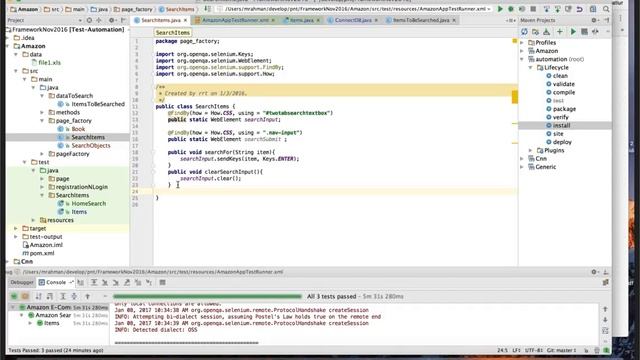Screen dimensions: 640x360
Task: Click Download Sources Maven toolbar icon
Action: tap(547, 32)
